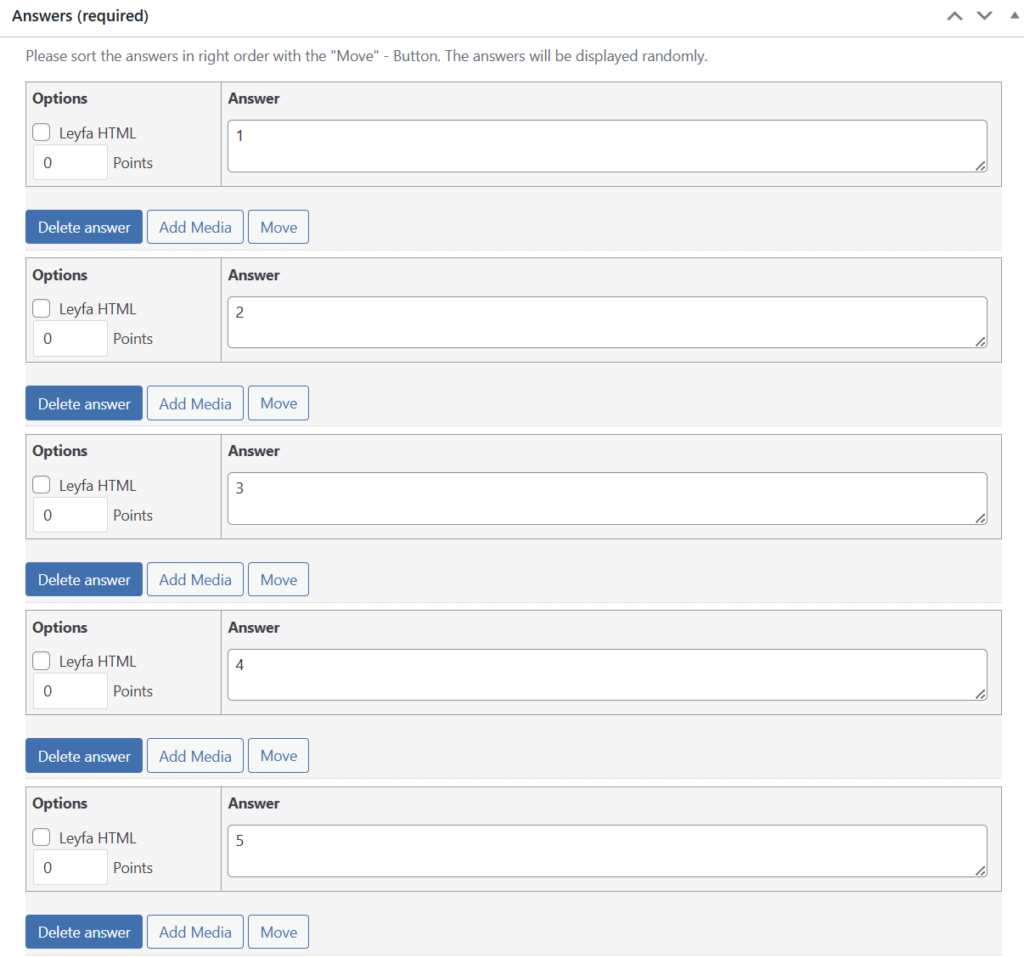Screen dimensions: 1024x958
Task: Toggle Leyfa HTML checkbox for answer 3
Action: tap(42, 485)
